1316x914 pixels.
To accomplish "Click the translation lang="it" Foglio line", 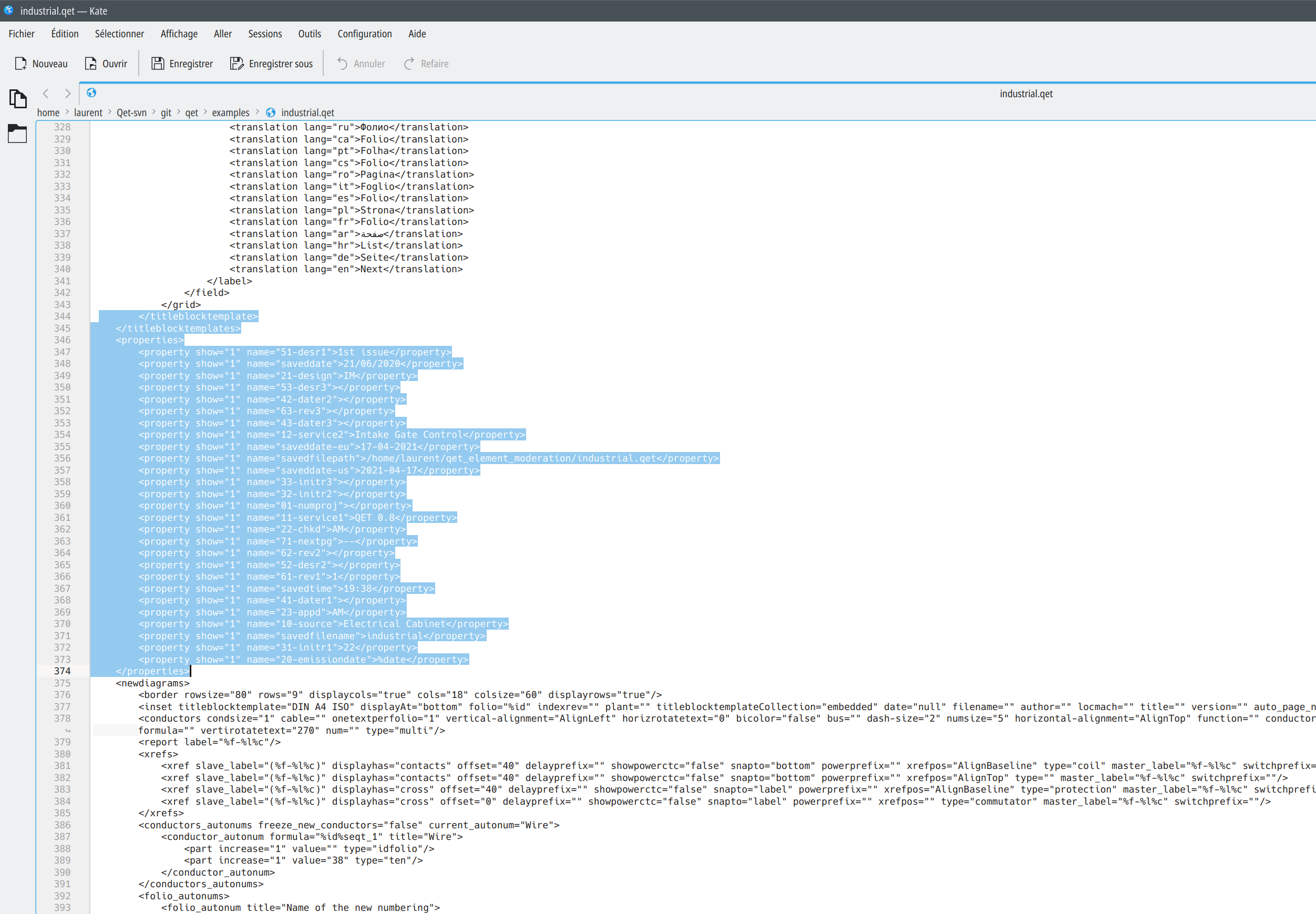I will [x=352, y=187].
